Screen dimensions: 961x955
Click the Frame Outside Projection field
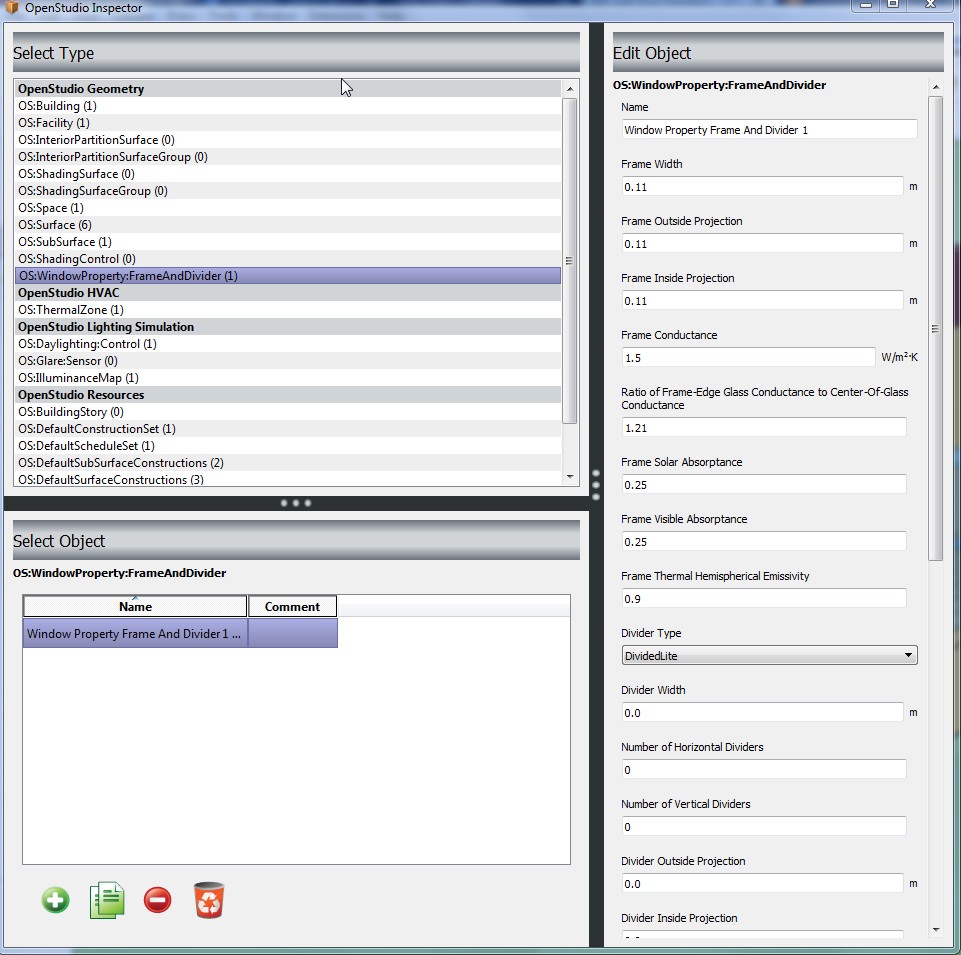point(762,243)
